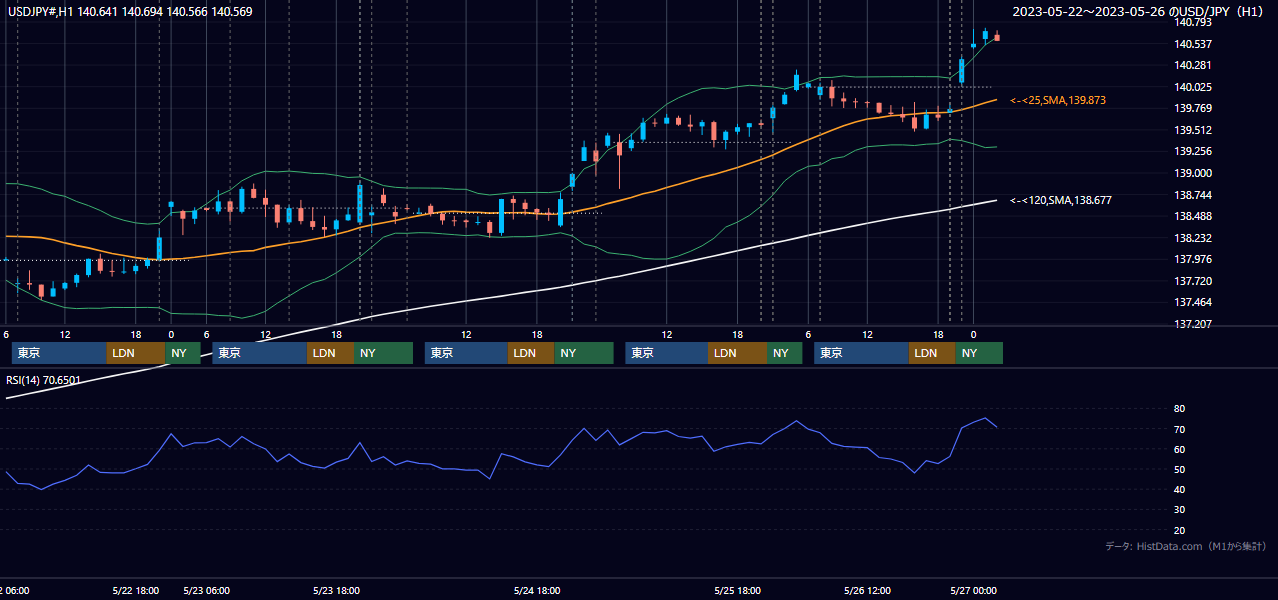
Task: Click price axis value 137.976
Action: [1191, 259]
